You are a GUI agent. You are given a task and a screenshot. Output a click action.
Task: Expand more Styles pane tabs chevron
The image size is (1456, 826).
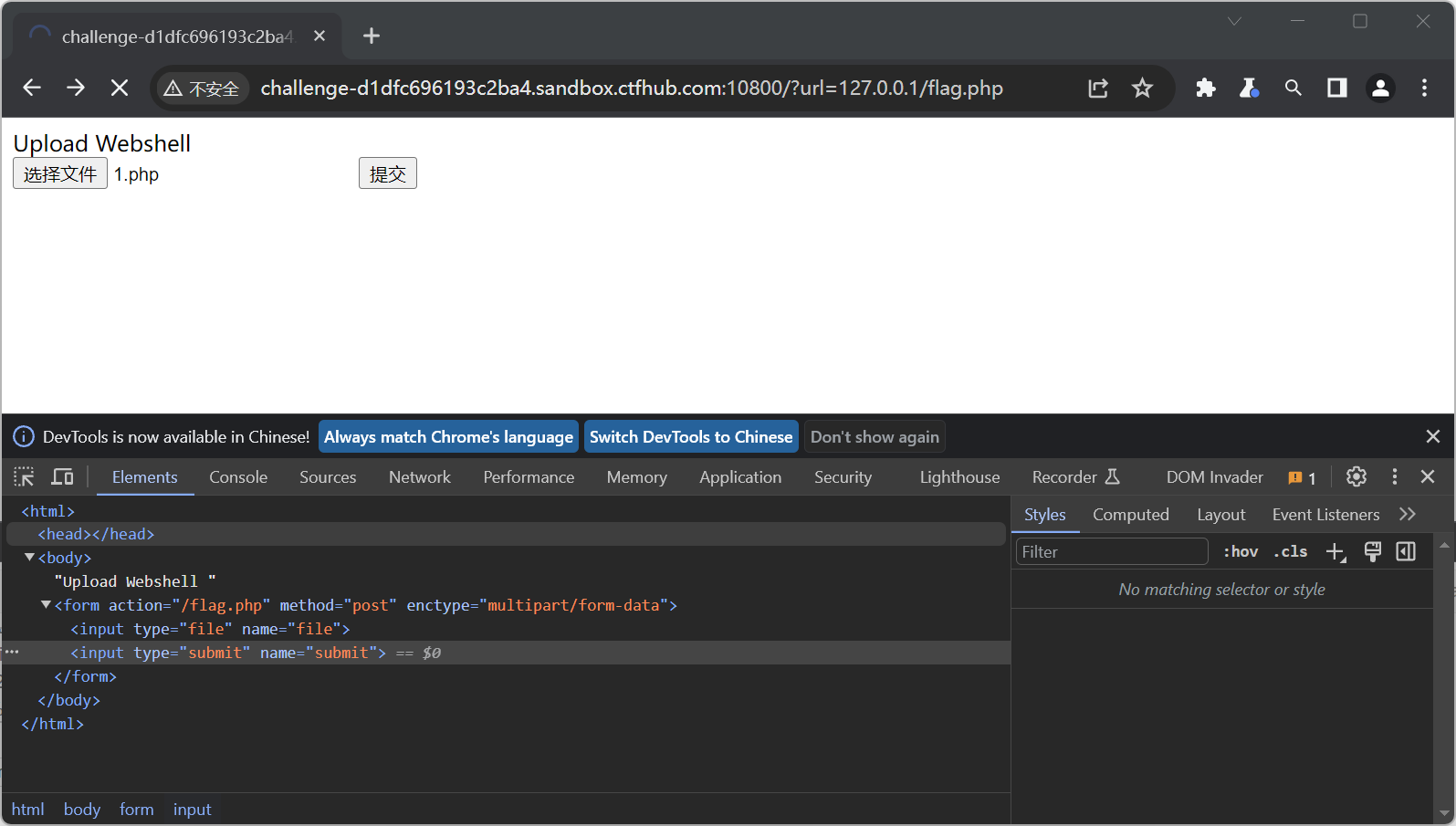1407,515
